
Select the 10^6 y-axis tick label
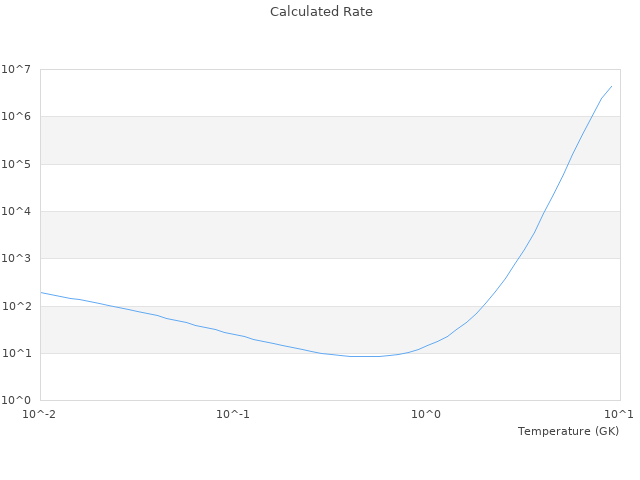pyautogui.click(x=16, y=117)
